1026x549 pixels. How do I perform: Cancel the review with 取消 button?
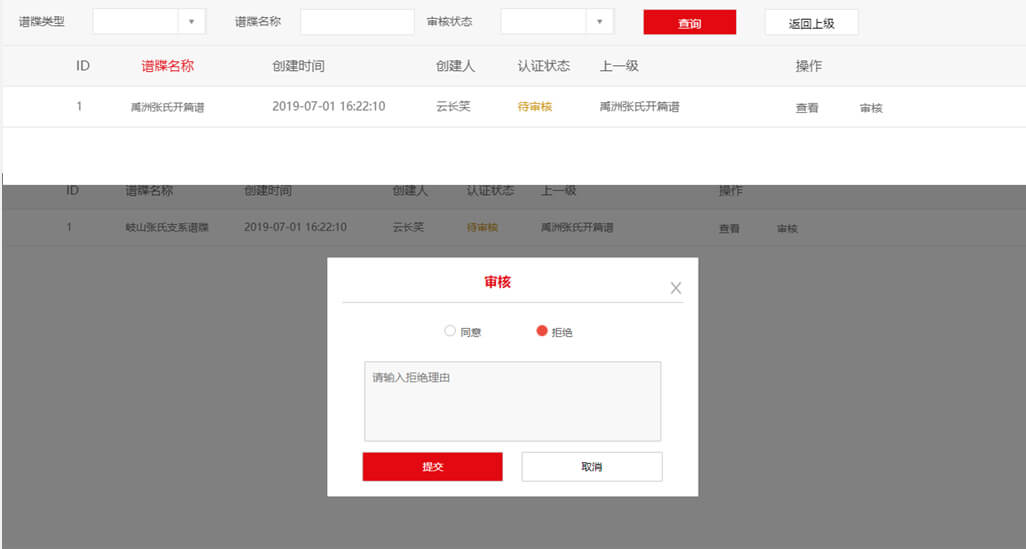(592, 467)
